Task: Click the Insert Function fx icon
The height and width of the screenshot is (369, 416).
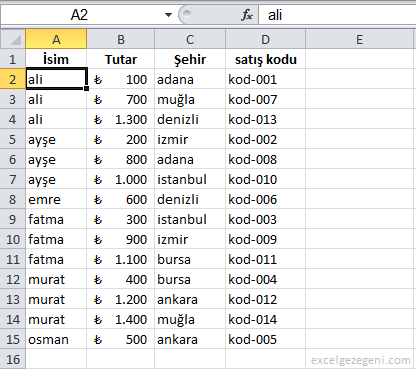Action: (x=247, y=15)
